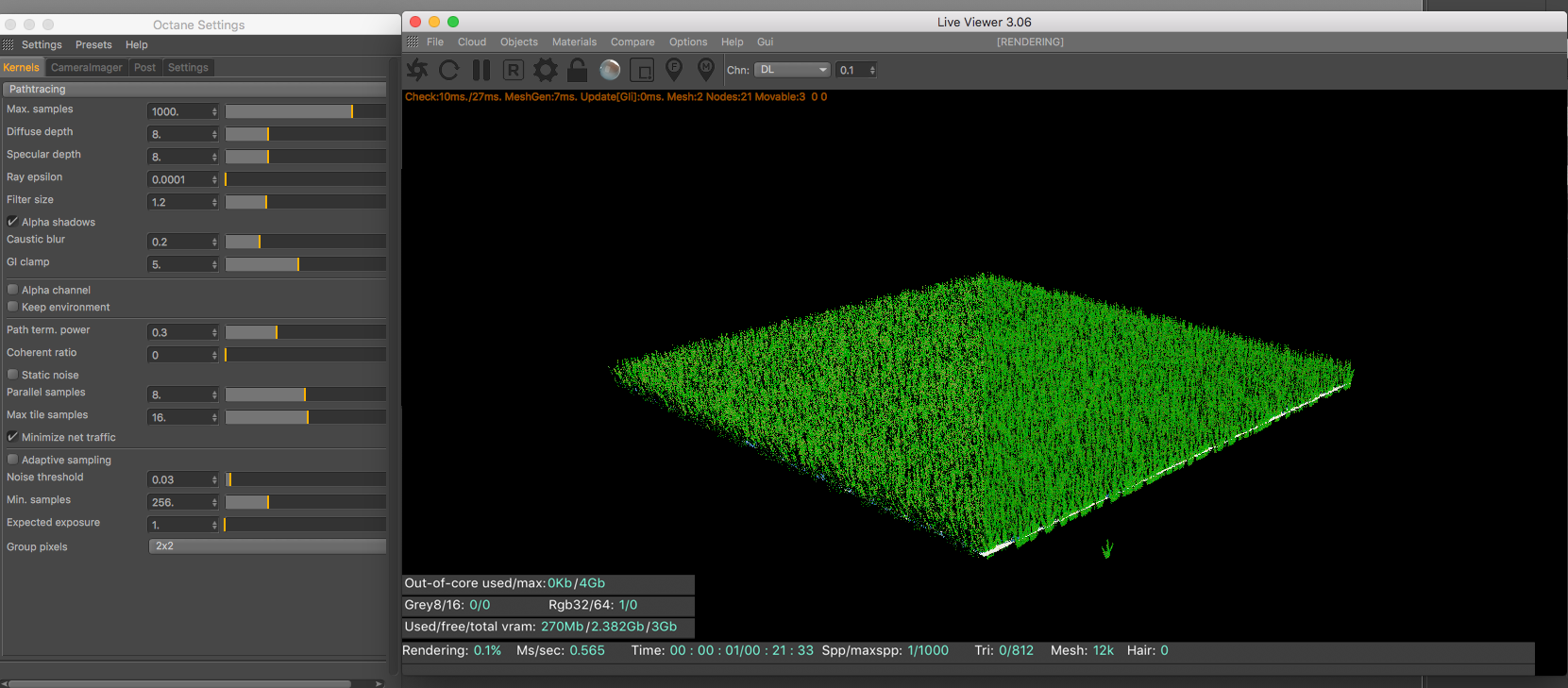Adjust the Caustic blur slider
The image size is (1568, 688).
305,242
